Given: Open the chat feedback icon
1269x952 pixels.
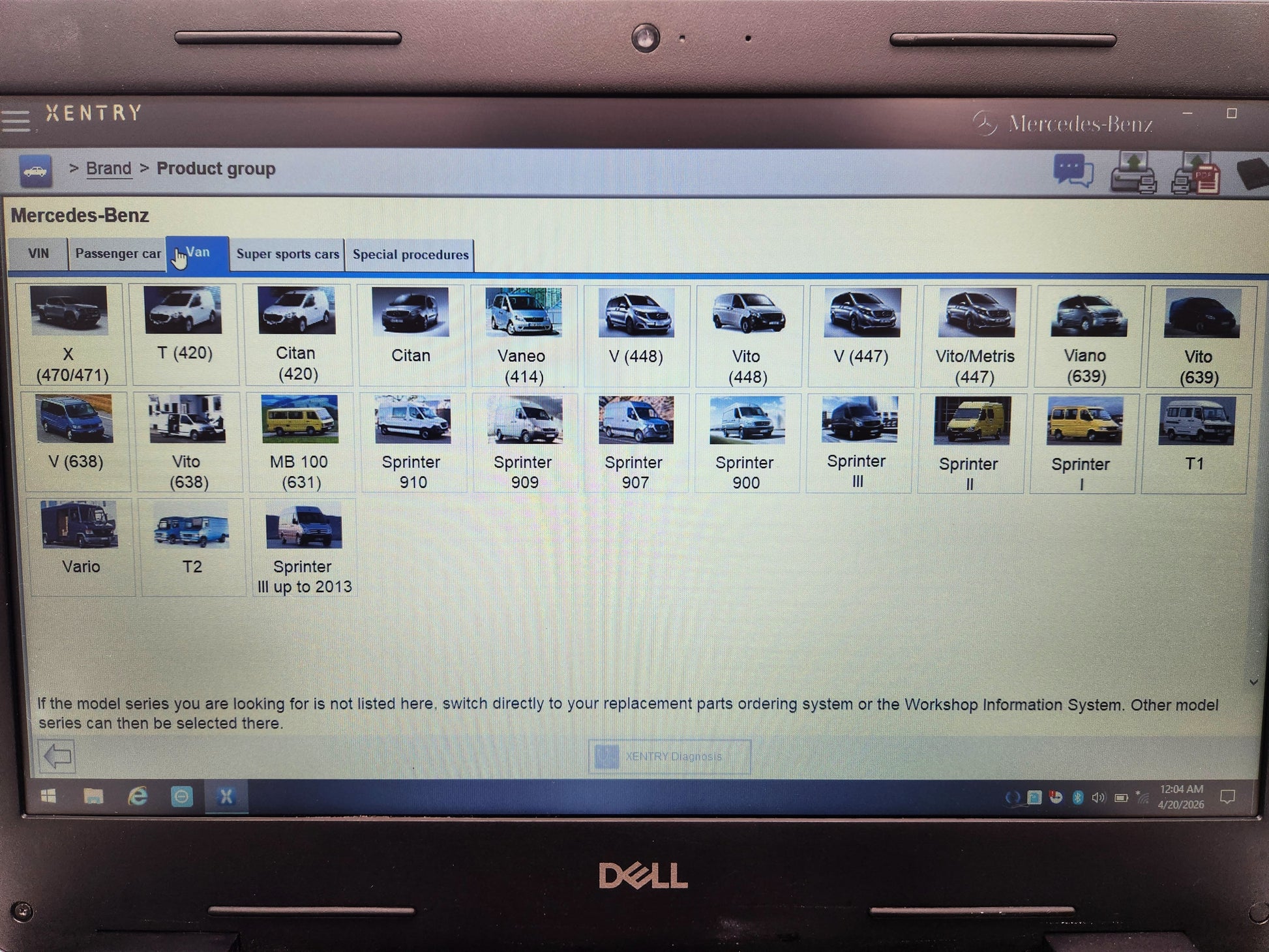Looking at the screenshot, I should 1073,171.
